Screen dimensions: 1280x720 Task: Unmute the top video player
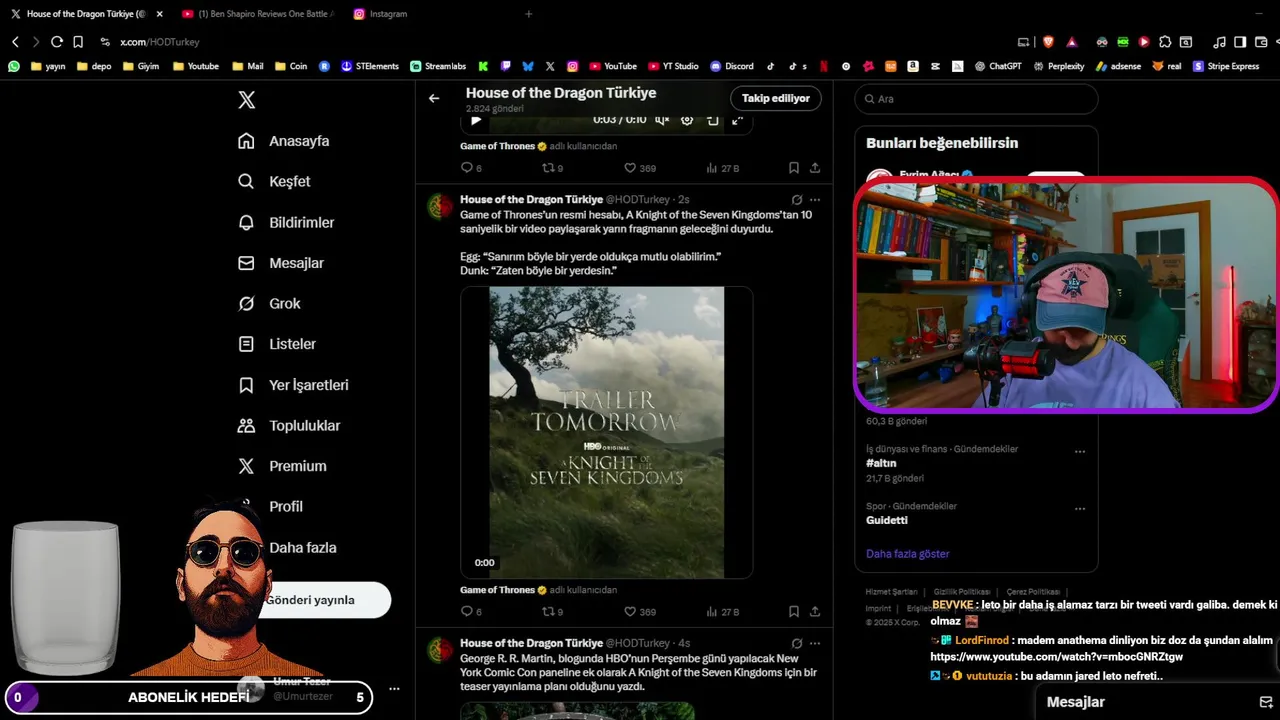(661, 120)
